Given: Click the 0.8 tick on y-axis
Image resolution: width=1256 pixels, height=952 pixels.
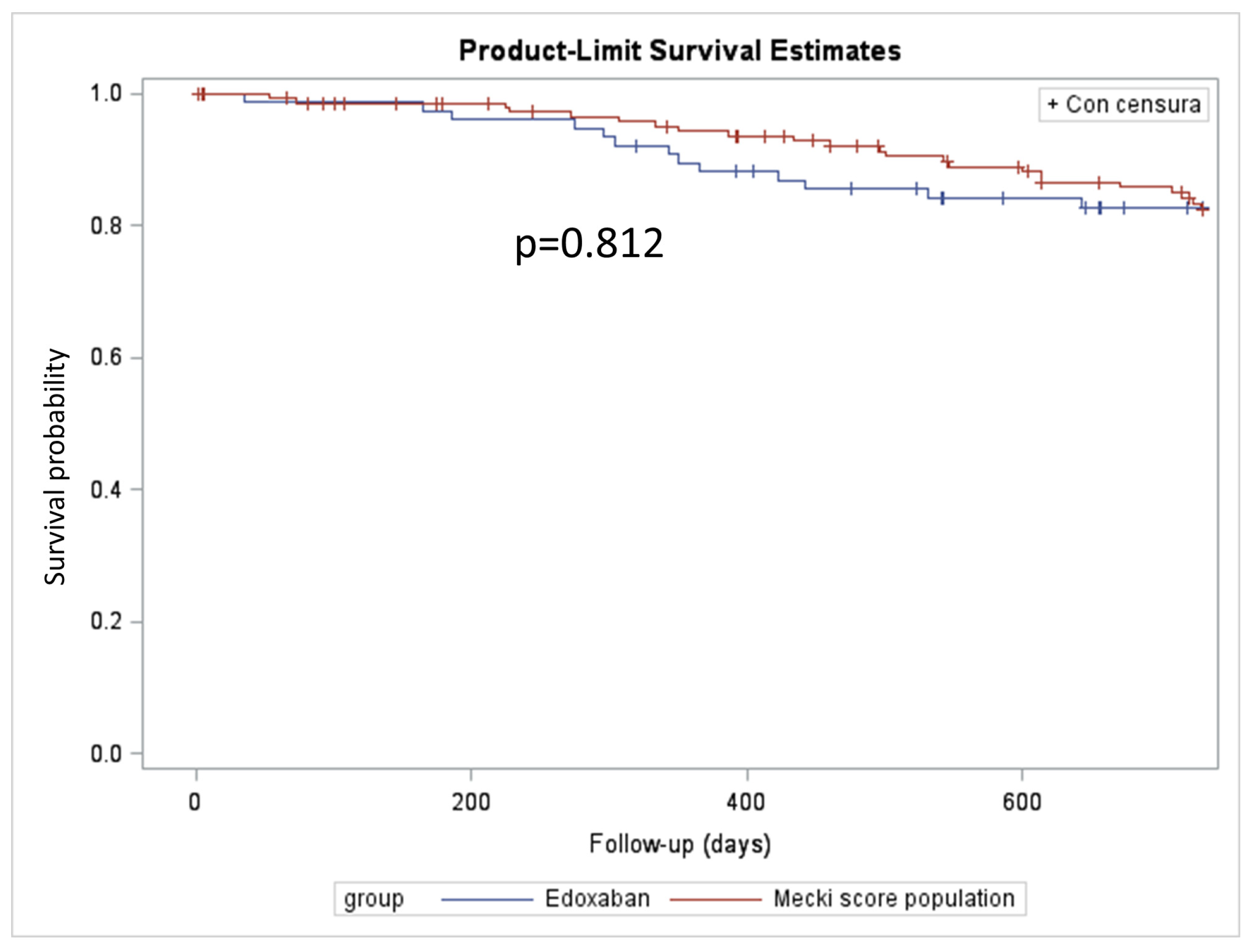Looking at the screenshot, I should coord(106,226).
